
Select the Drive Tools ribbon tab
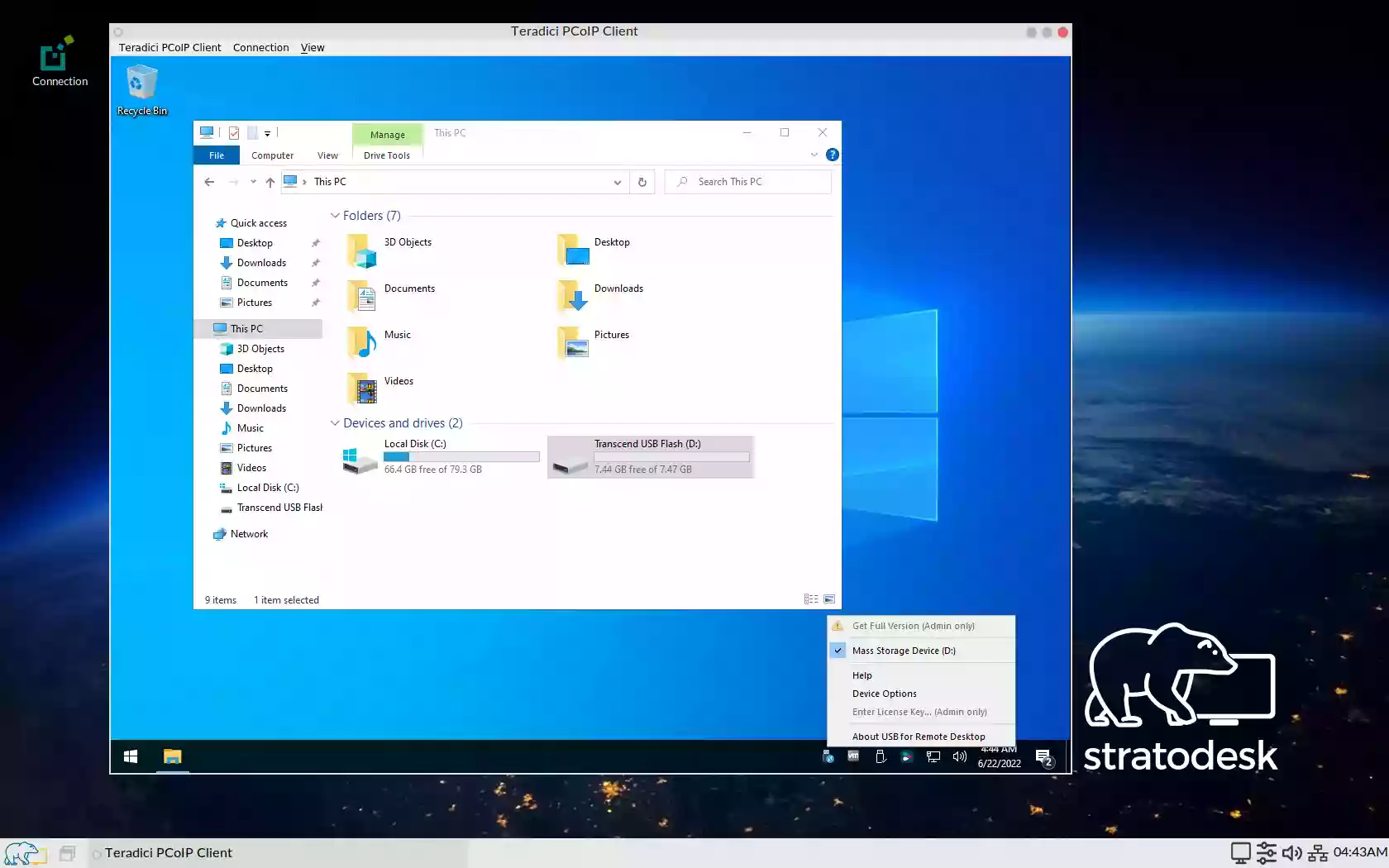coord(386,155)
